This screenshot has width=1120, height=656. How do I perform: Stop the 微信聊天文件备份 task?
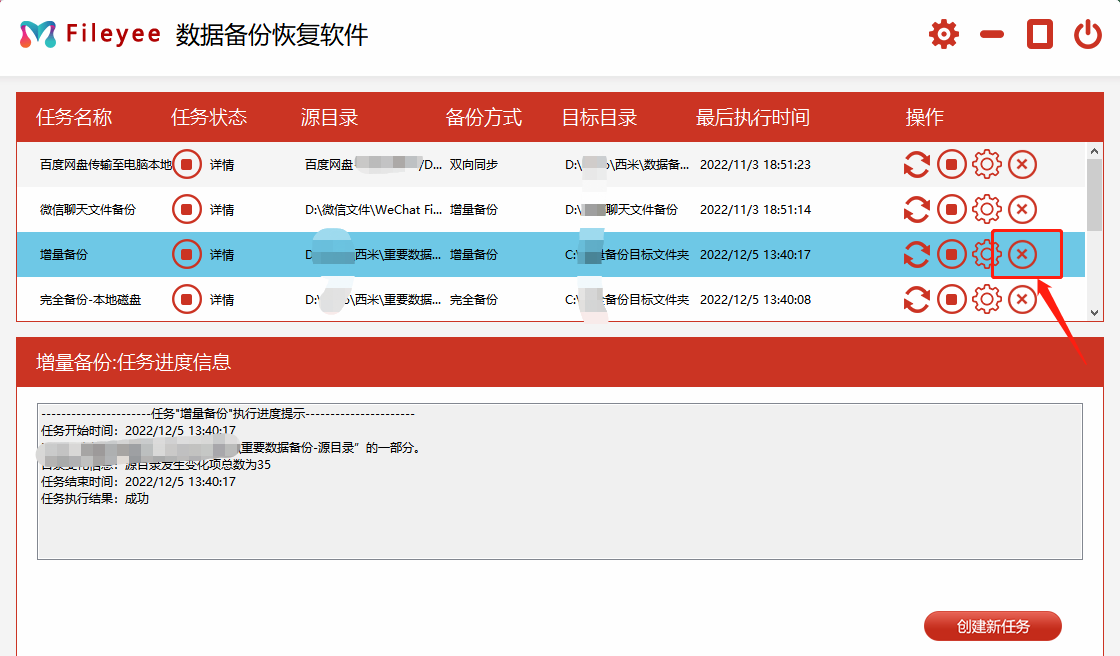[951, 209]
